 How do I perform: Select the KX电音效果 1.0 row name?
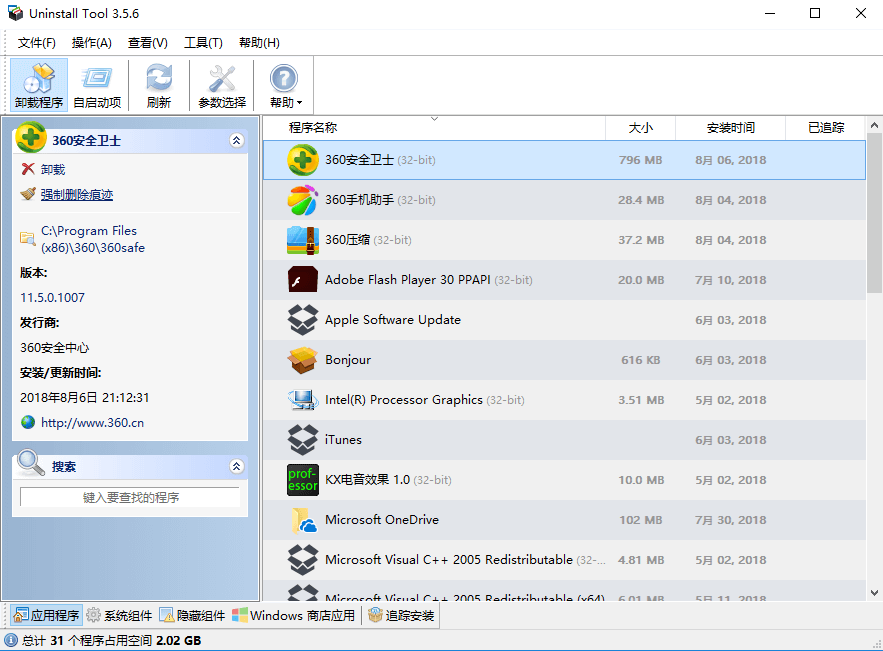click(367, 480)
